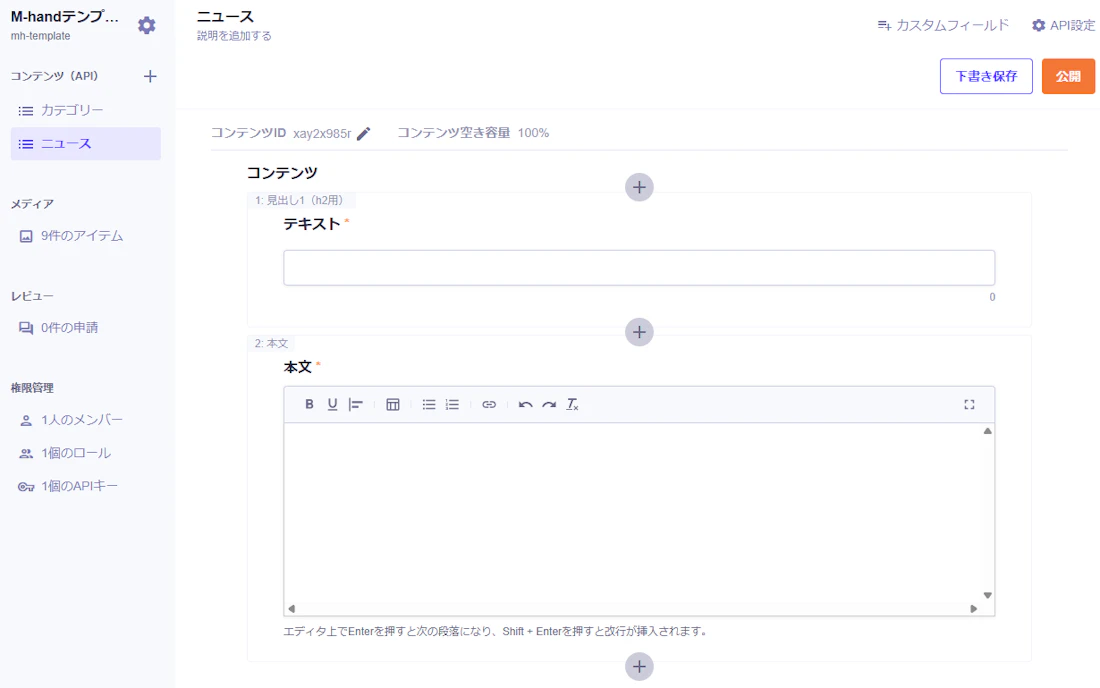
Task: Insert a link in the editor
Action: [489, 404]
